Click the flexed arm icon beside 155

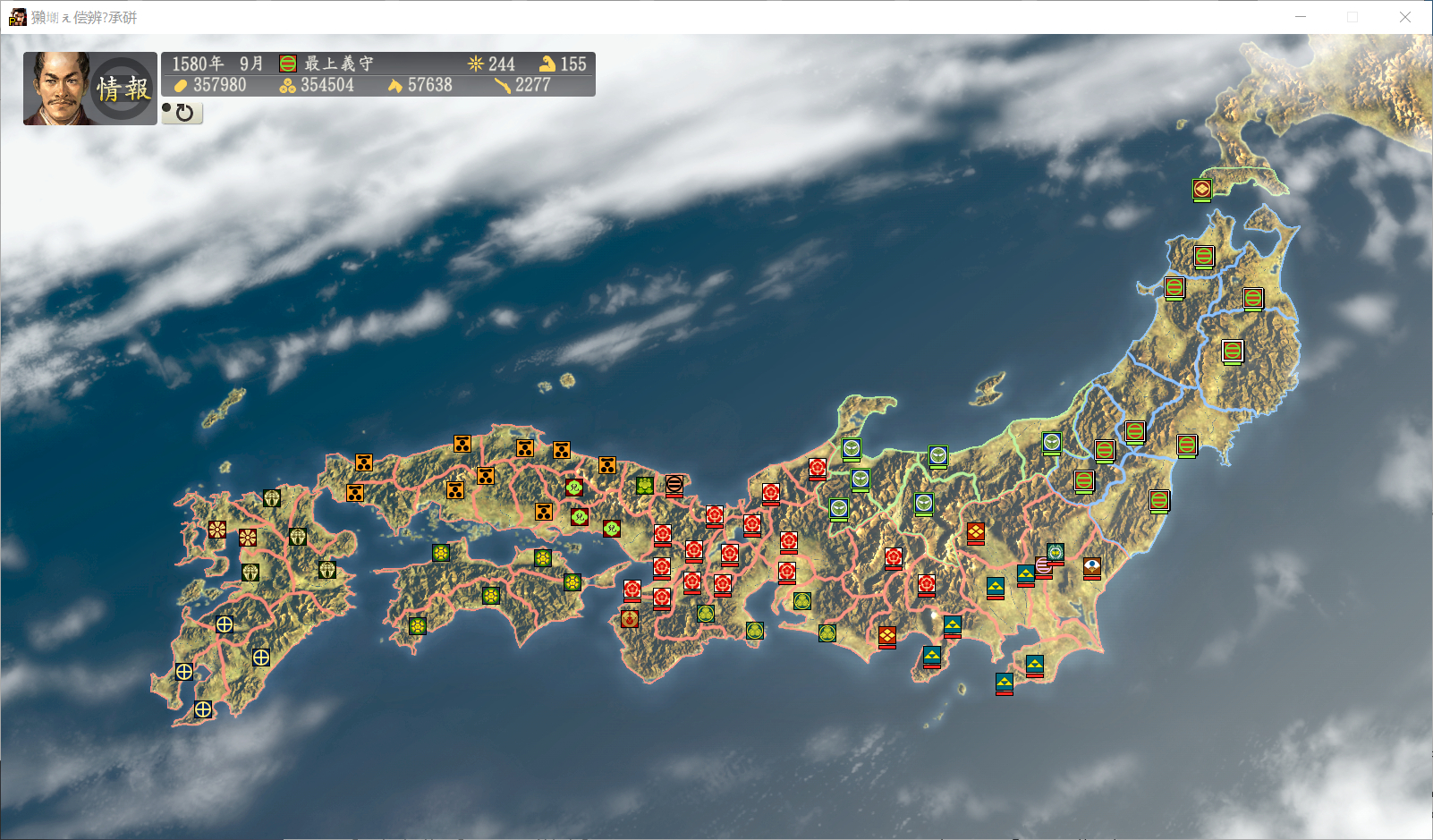point(547,64)
